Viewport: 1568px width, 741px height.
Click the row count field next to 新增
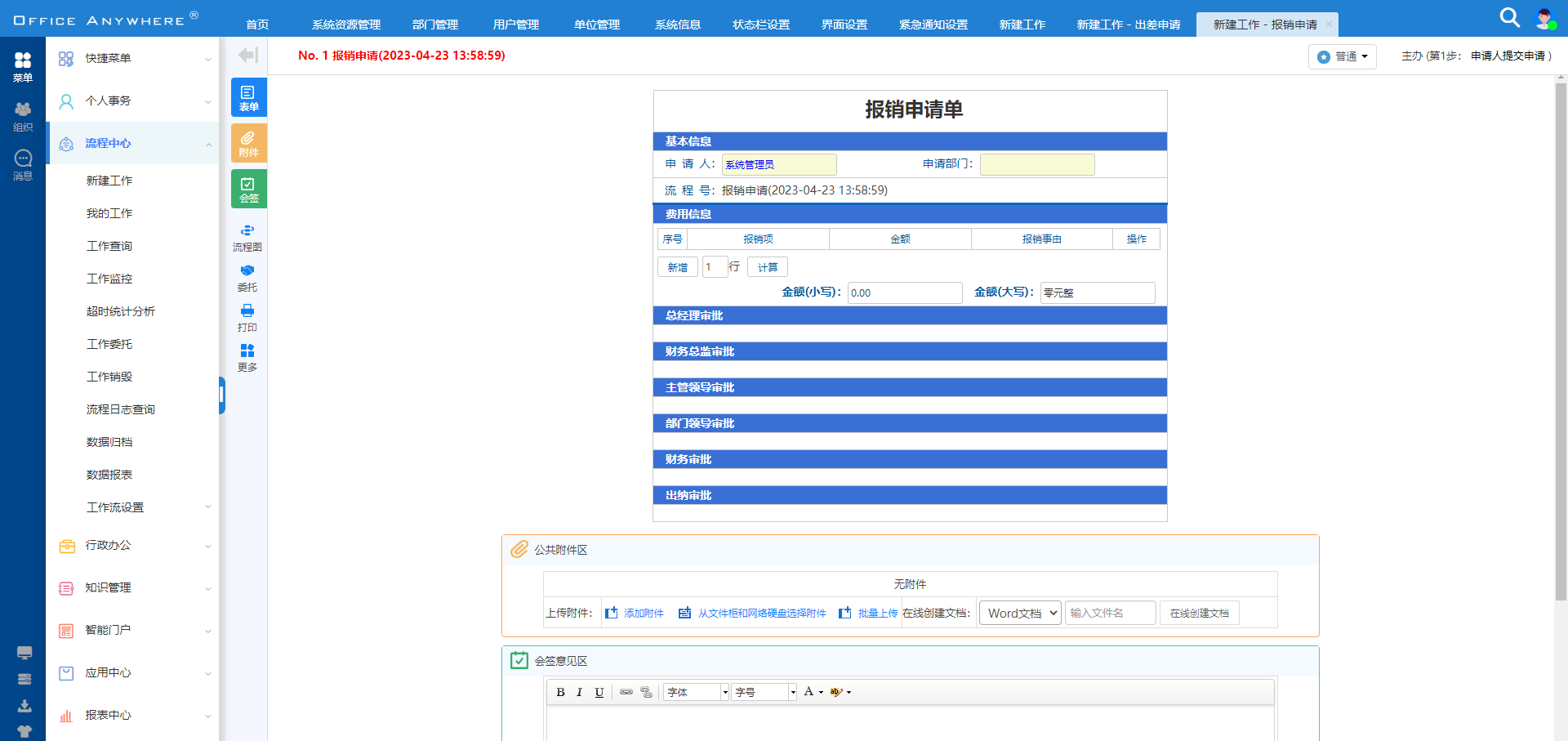(715, 267)
